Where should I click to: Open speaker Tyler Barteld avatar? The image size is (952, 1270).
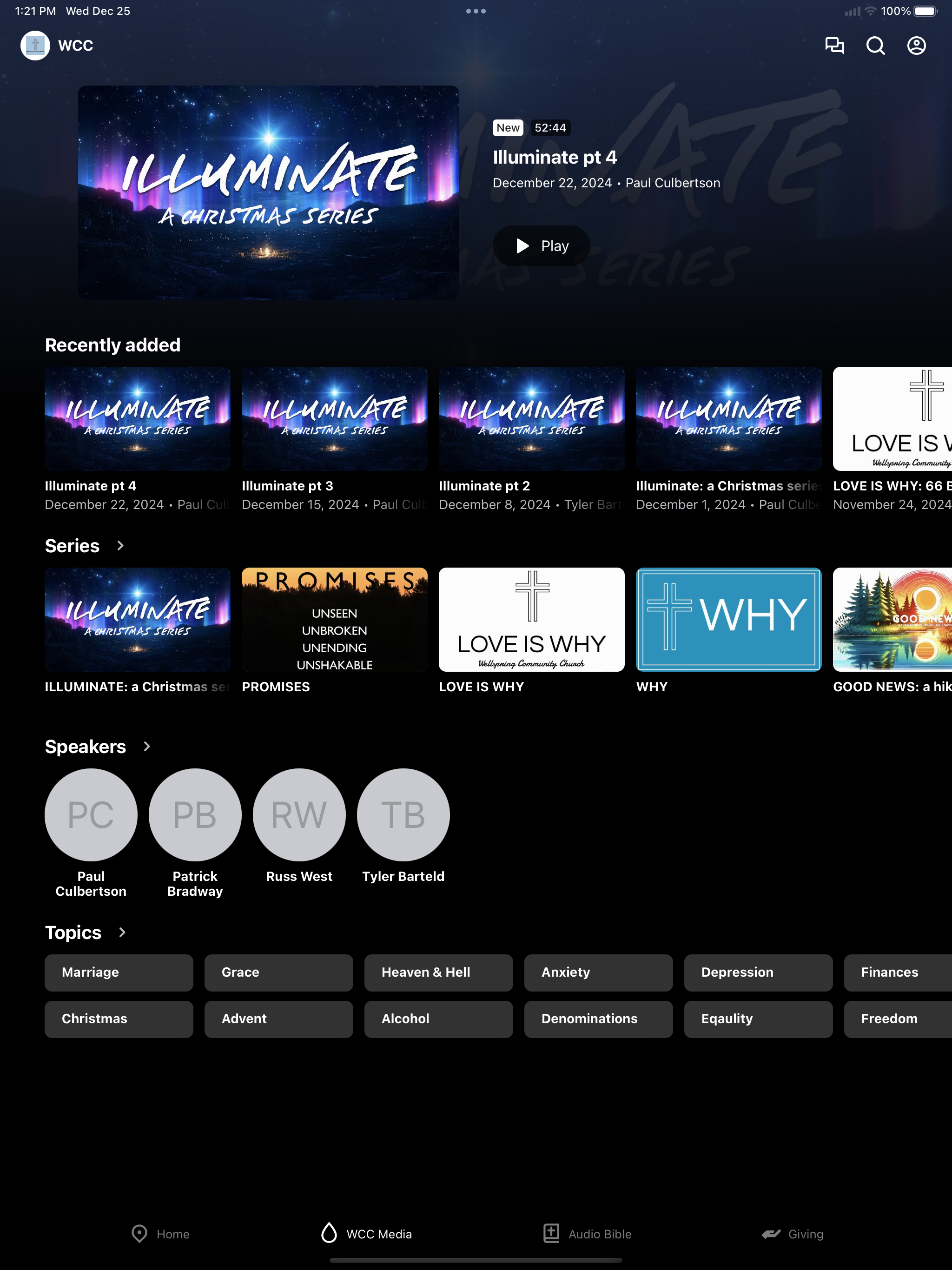click(403, 815)
